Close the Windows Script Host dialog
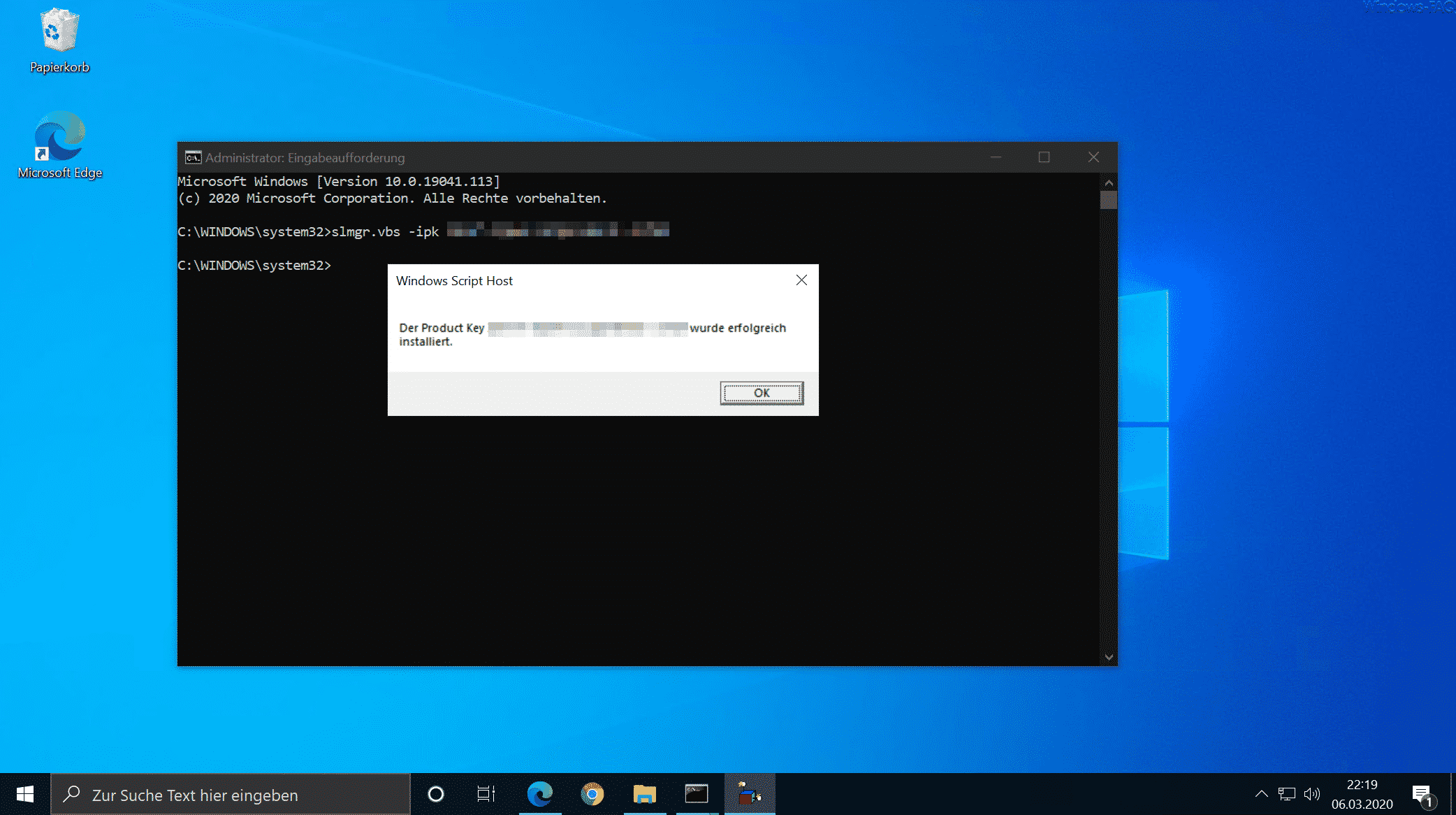This screenshot has width=1456, height=815. 801,280
